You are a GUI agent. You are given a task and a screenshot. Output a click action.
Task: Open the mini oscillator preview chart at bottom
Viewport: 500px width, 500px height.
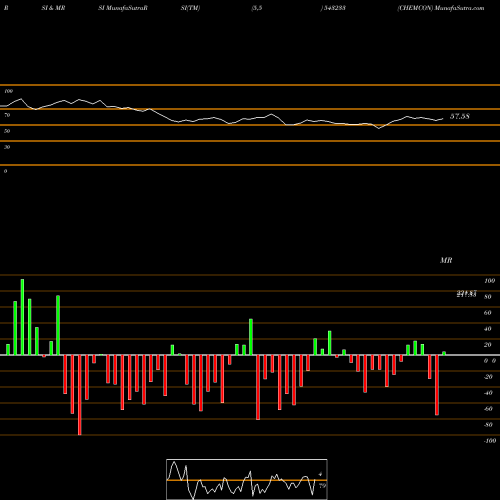tap(247, 479)
